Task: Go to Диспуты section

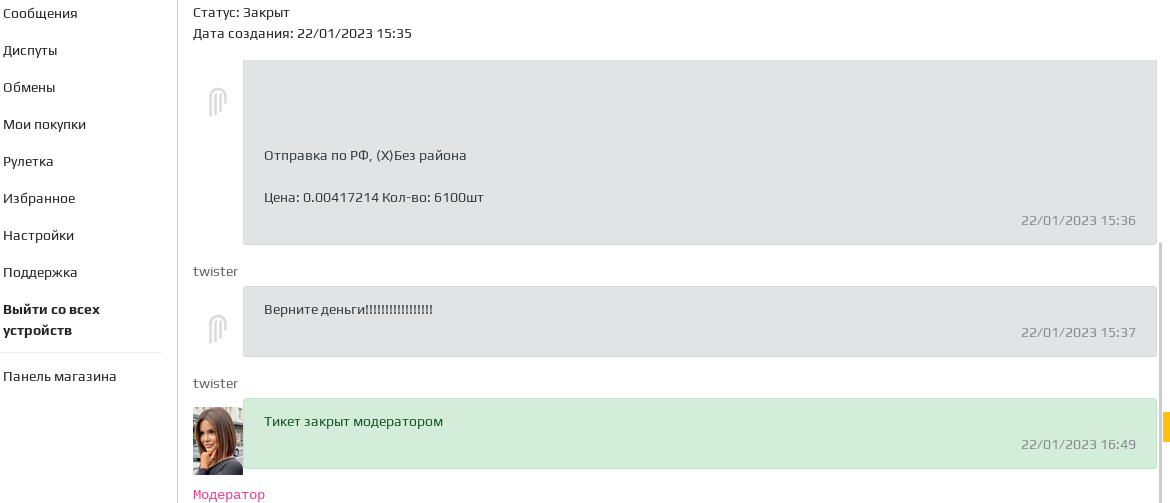Action: pyautogui.click(x=30, y=51)
